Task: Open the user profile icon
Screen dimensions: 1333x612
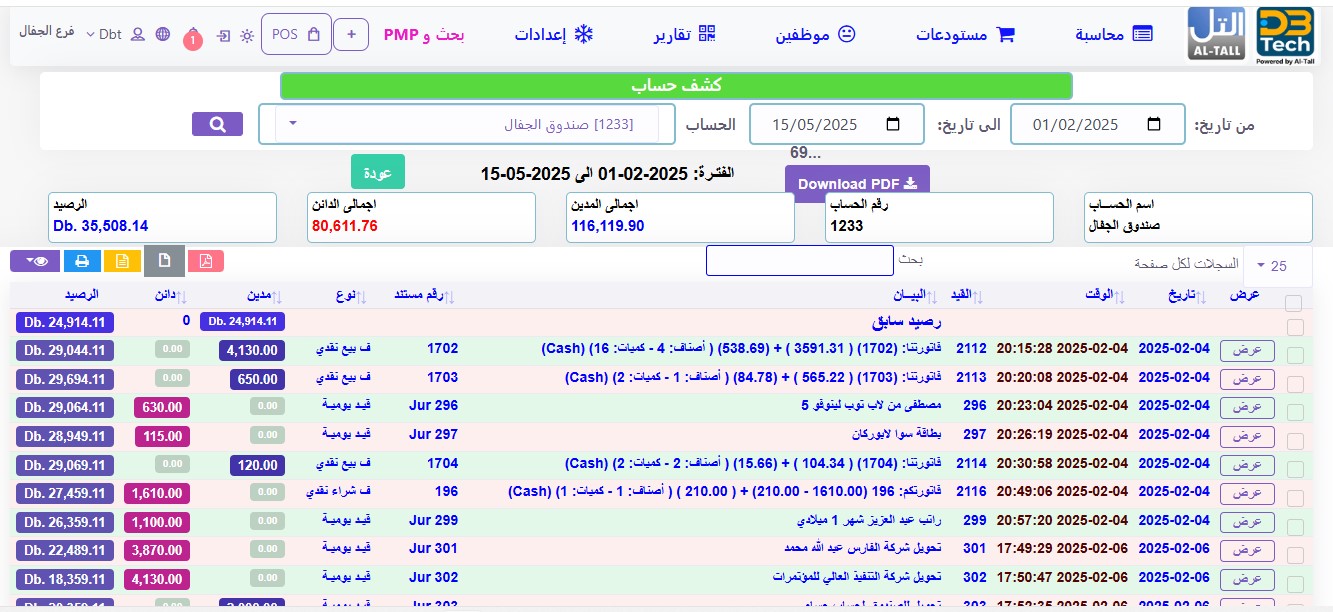Action: click(138, 34)
